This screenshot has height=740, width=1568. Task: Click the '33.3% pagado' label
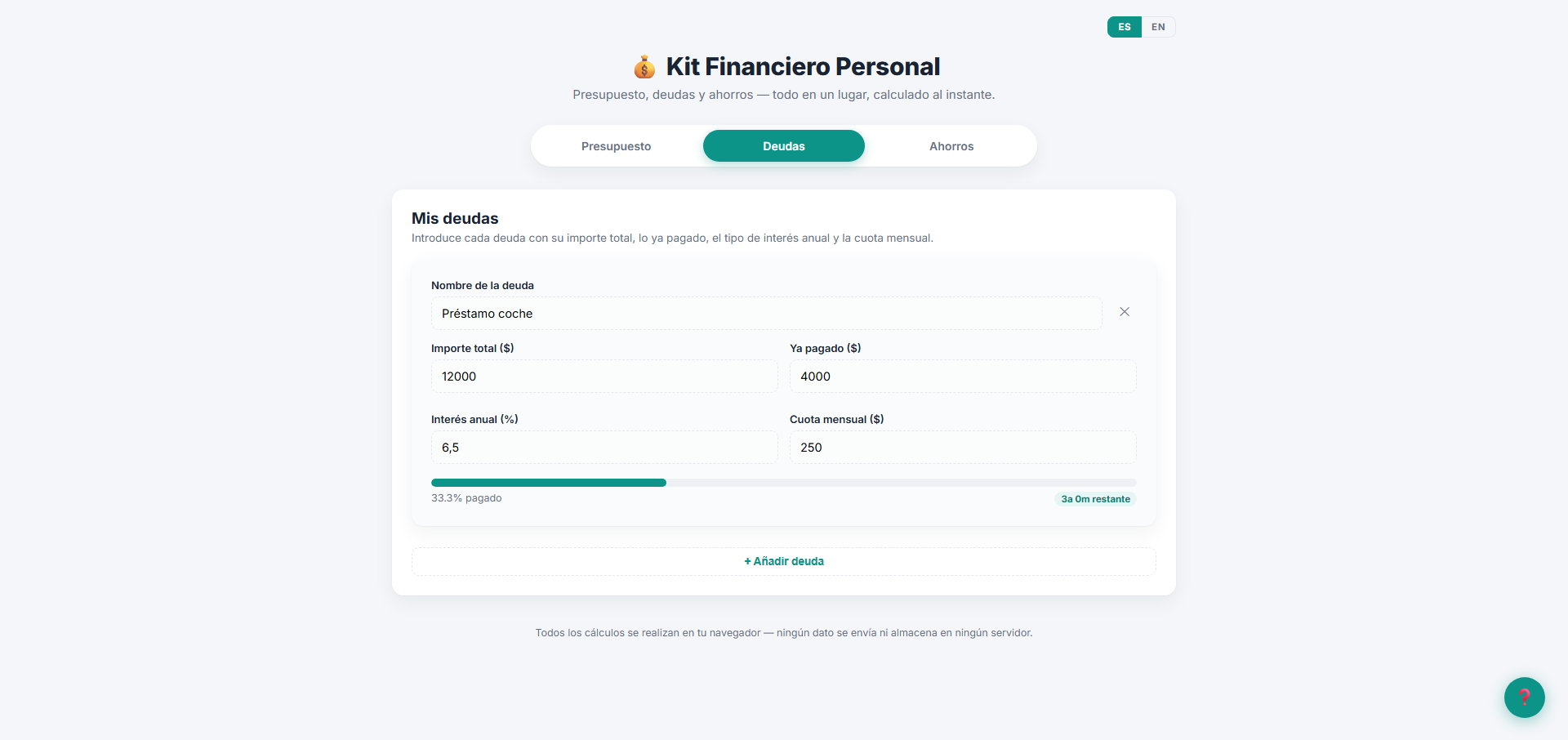point(466,498)
